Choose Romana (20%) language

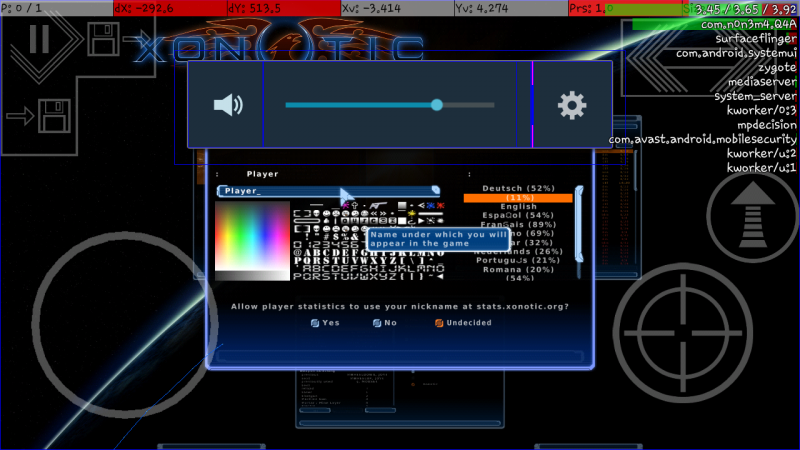[518, 269]
